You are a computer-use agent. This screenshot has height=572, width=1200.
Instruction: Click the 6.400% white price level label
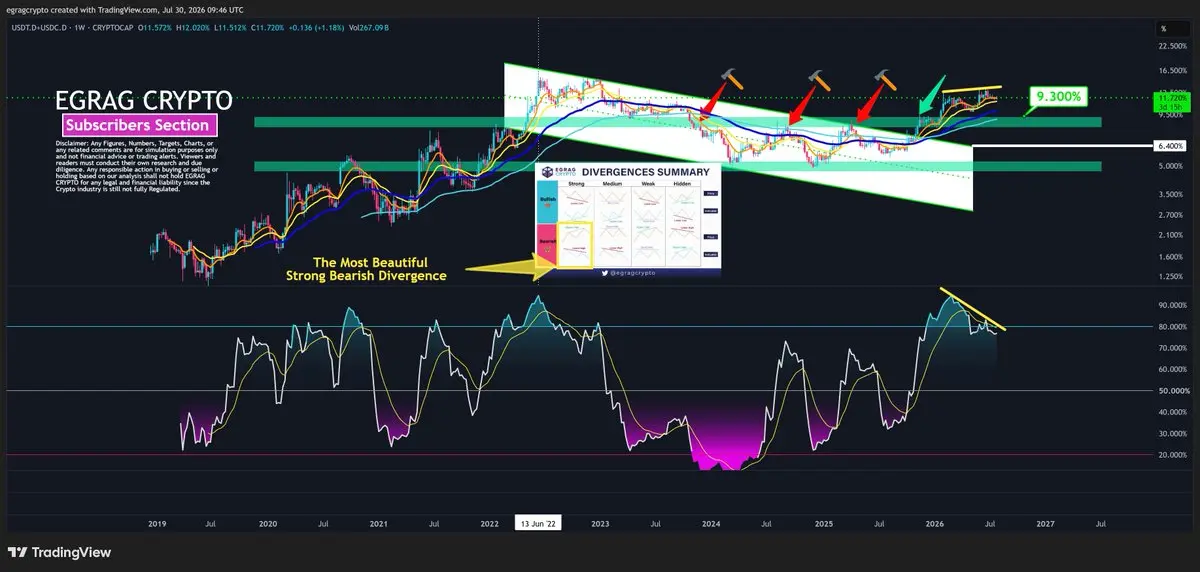pos(1170,146)
